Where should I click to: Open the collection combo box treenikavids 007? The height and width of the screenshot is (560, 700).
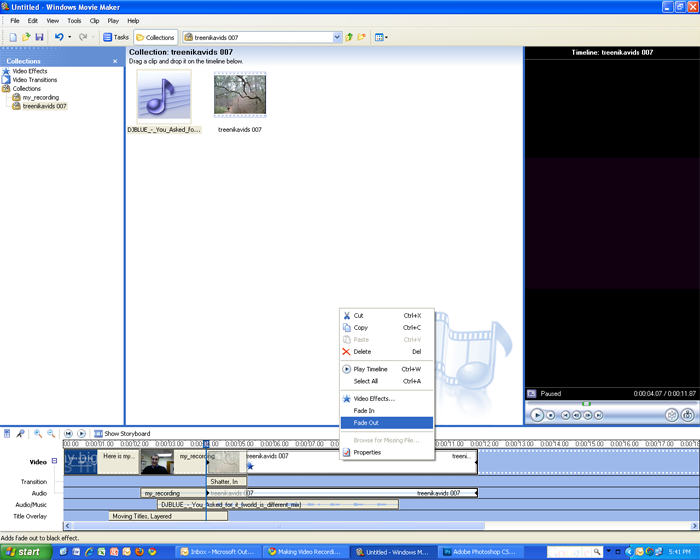click(262, 38)
